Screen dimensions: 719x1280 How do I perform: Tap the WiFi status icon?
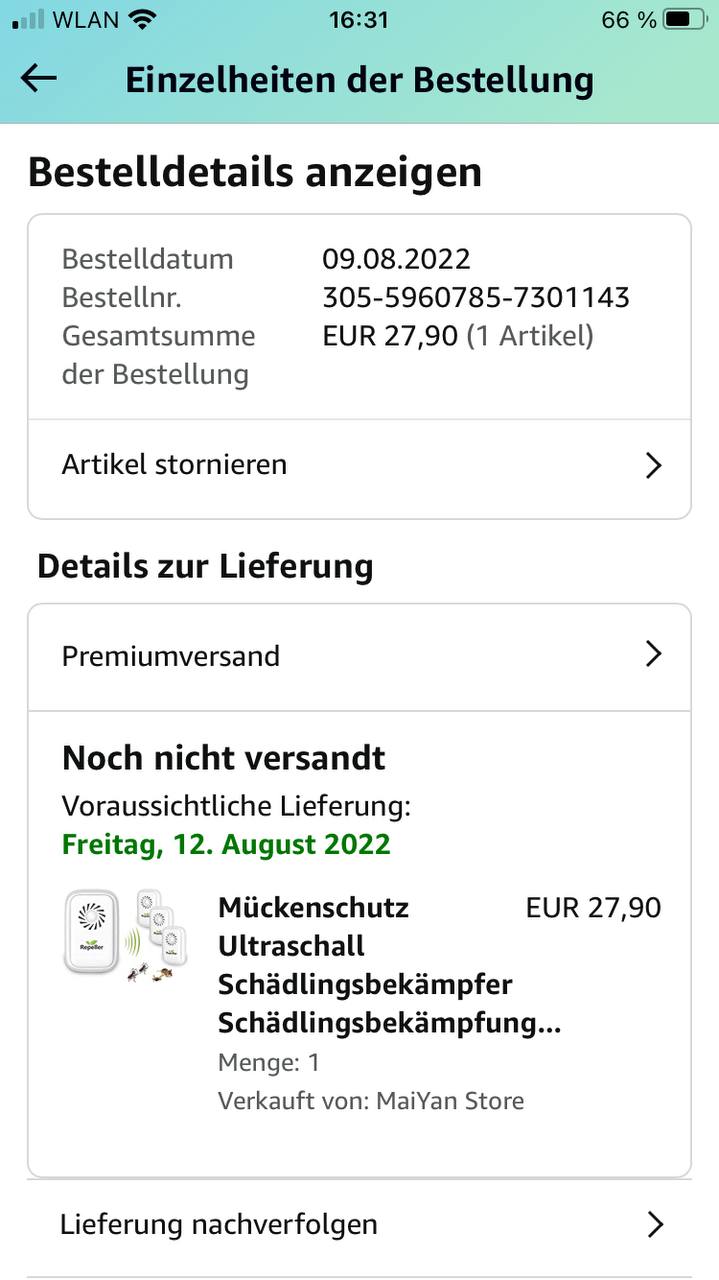(x=143, y=19)
